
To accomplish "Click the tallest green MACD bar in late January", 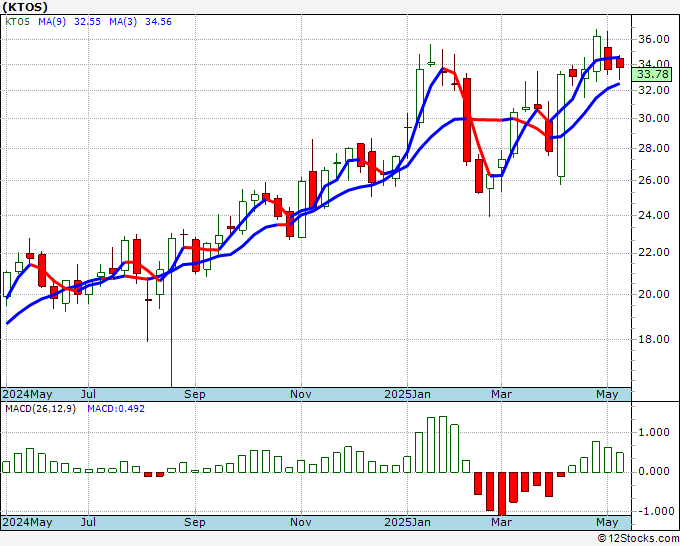I will pyautogui.click(x=443, y=445).
